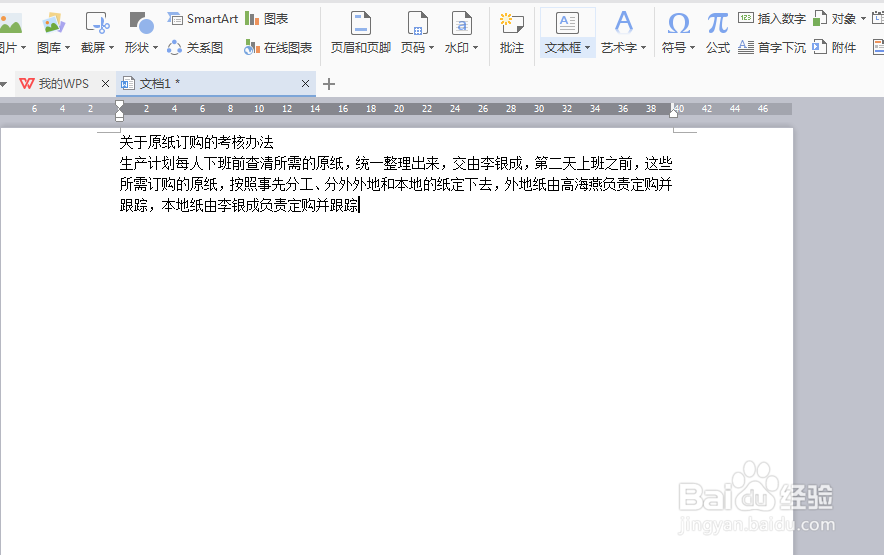Click the 艺术字 word art icon
884x555 pixels.
(624, 23)
